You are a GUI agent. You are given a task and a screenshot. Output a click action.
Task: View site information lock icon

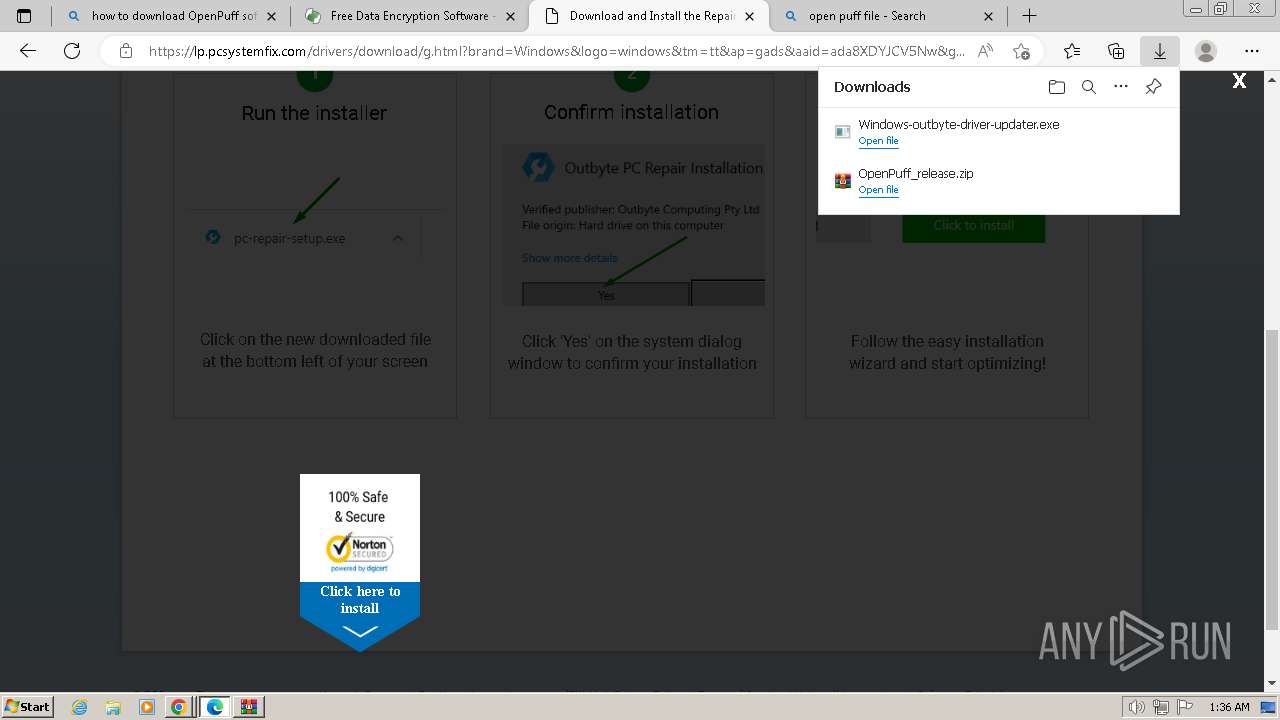click(x=125, y=51)
